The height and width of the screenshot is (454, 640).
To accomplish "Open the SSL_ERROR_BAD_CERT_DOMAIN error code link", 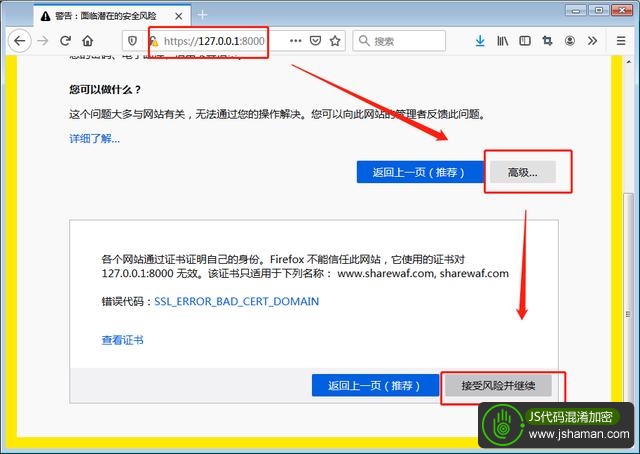I will (237, 301).
